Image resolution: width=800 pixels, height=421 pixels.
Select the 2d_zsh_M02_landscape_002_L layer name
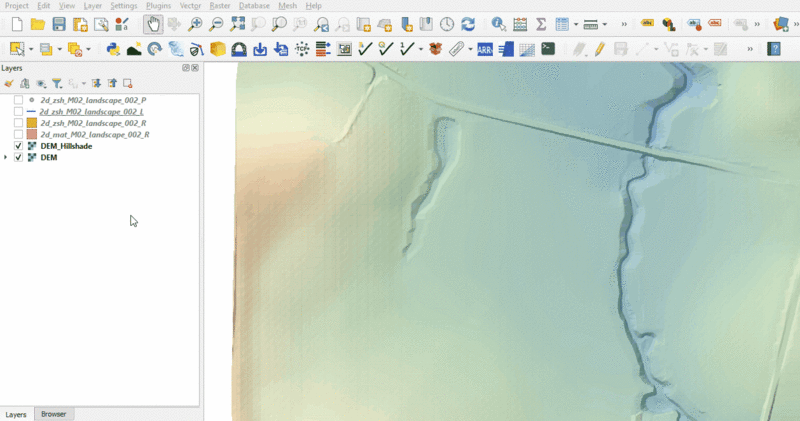tap(92, 112)
